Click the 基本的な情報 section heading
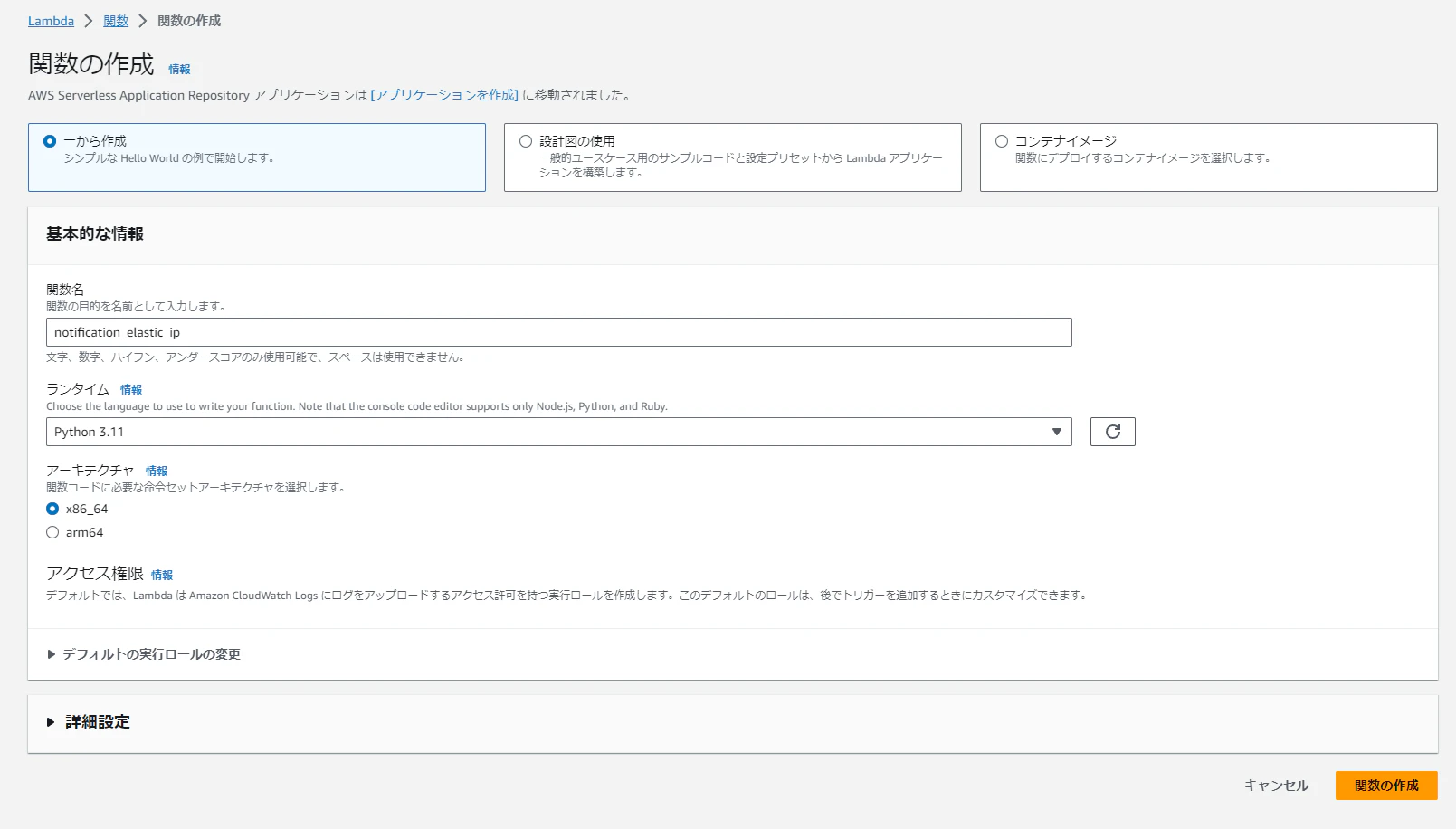This screenshot has height=829, width=1456. coord(95,233)
